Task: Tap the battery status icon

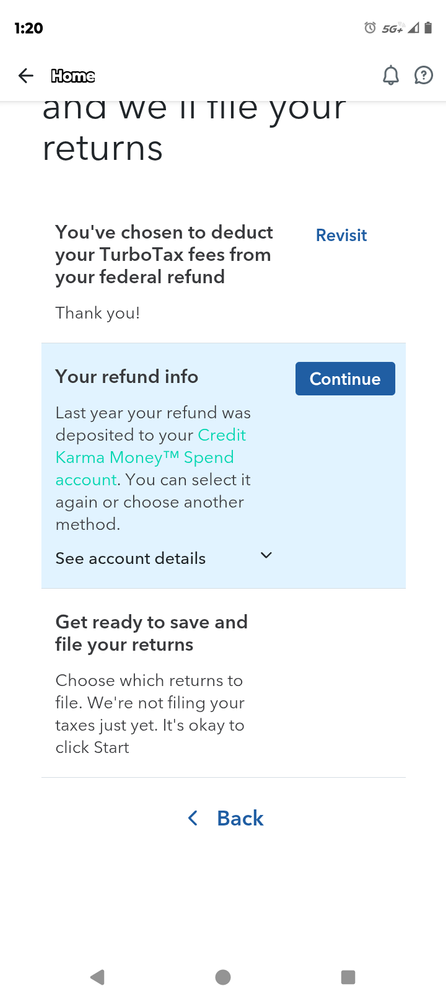Action: [x=428, y=27]
